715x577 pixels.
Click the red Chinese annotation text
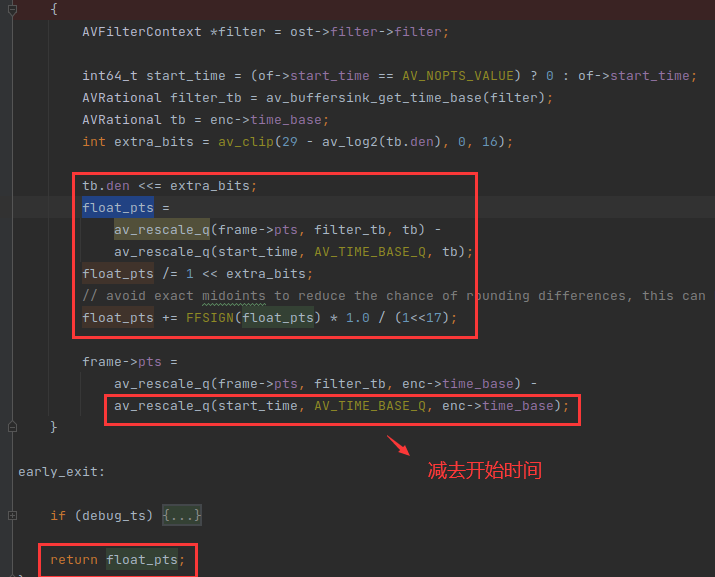coord(484,470)
